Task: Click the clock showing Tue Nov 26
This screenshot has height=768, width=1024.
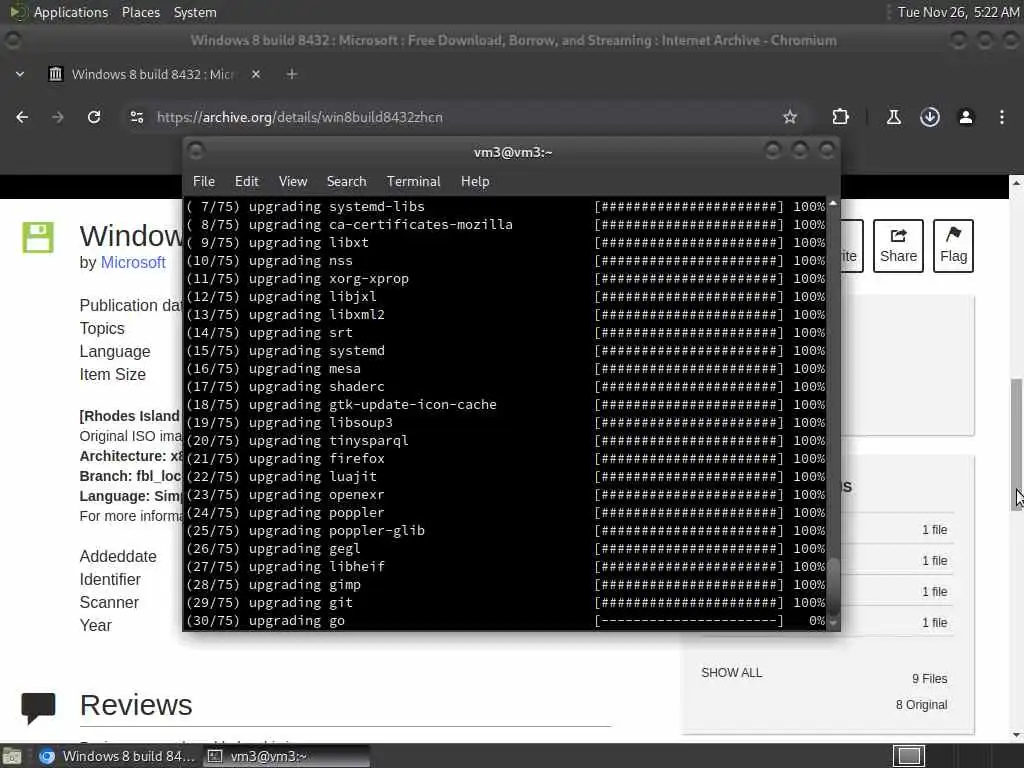Action: pyautogui.click(x=958, y=12)
